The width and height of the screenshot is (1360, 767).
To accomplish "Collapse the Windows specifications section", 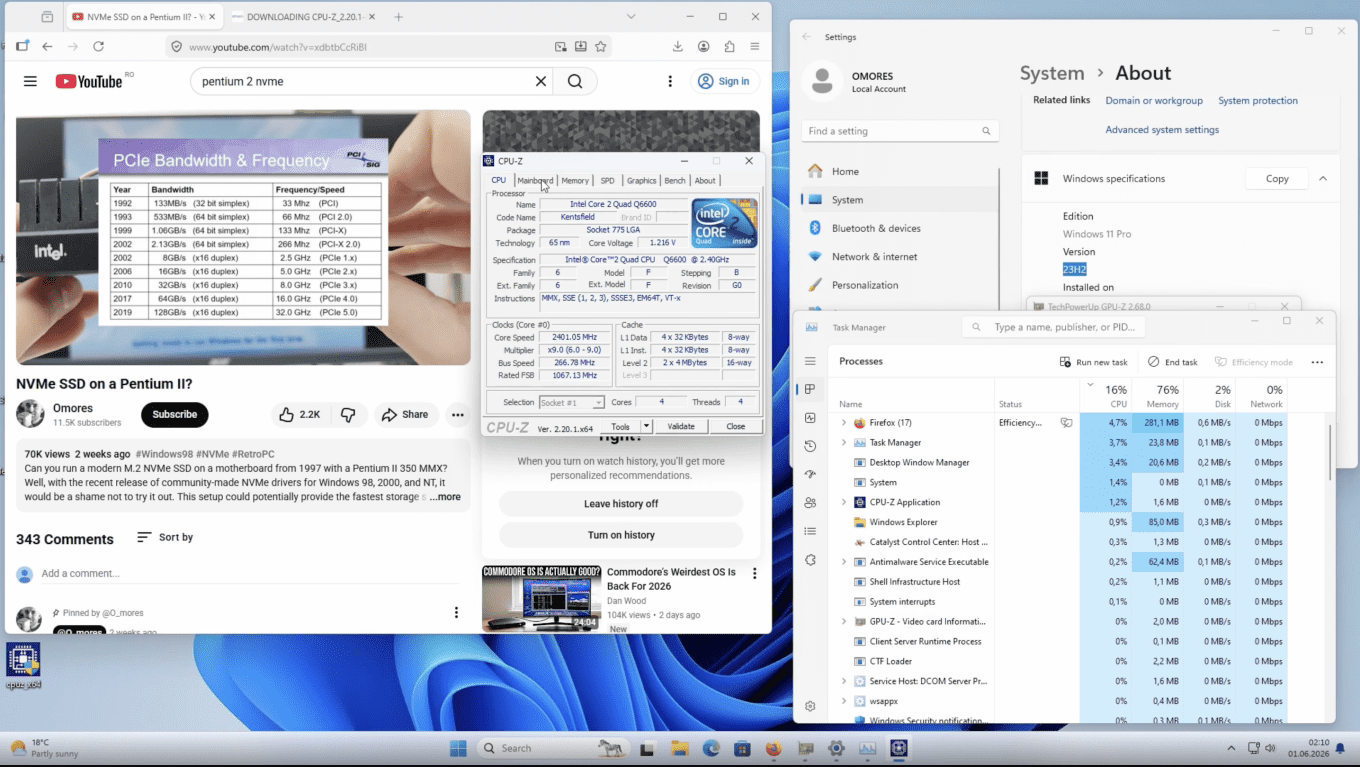I will point(1323,179).
